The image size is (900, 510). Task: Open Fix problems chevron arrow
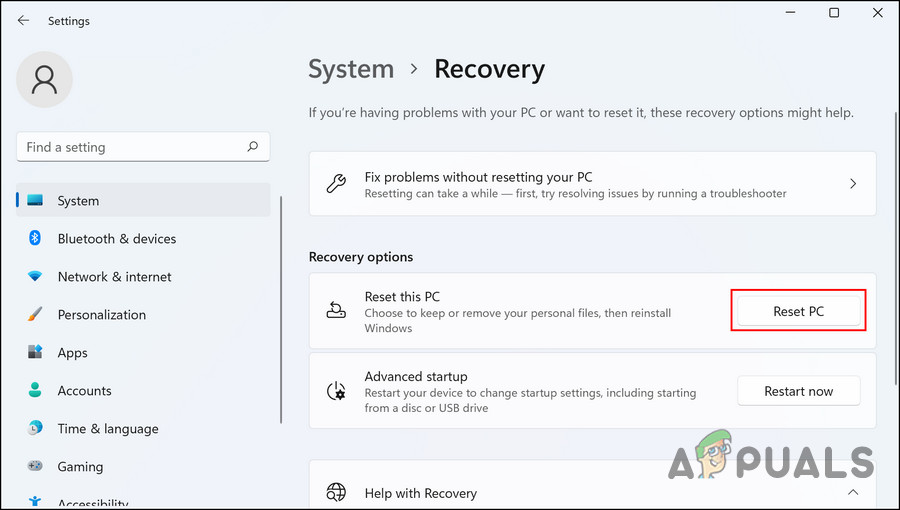tap(853, 184)
